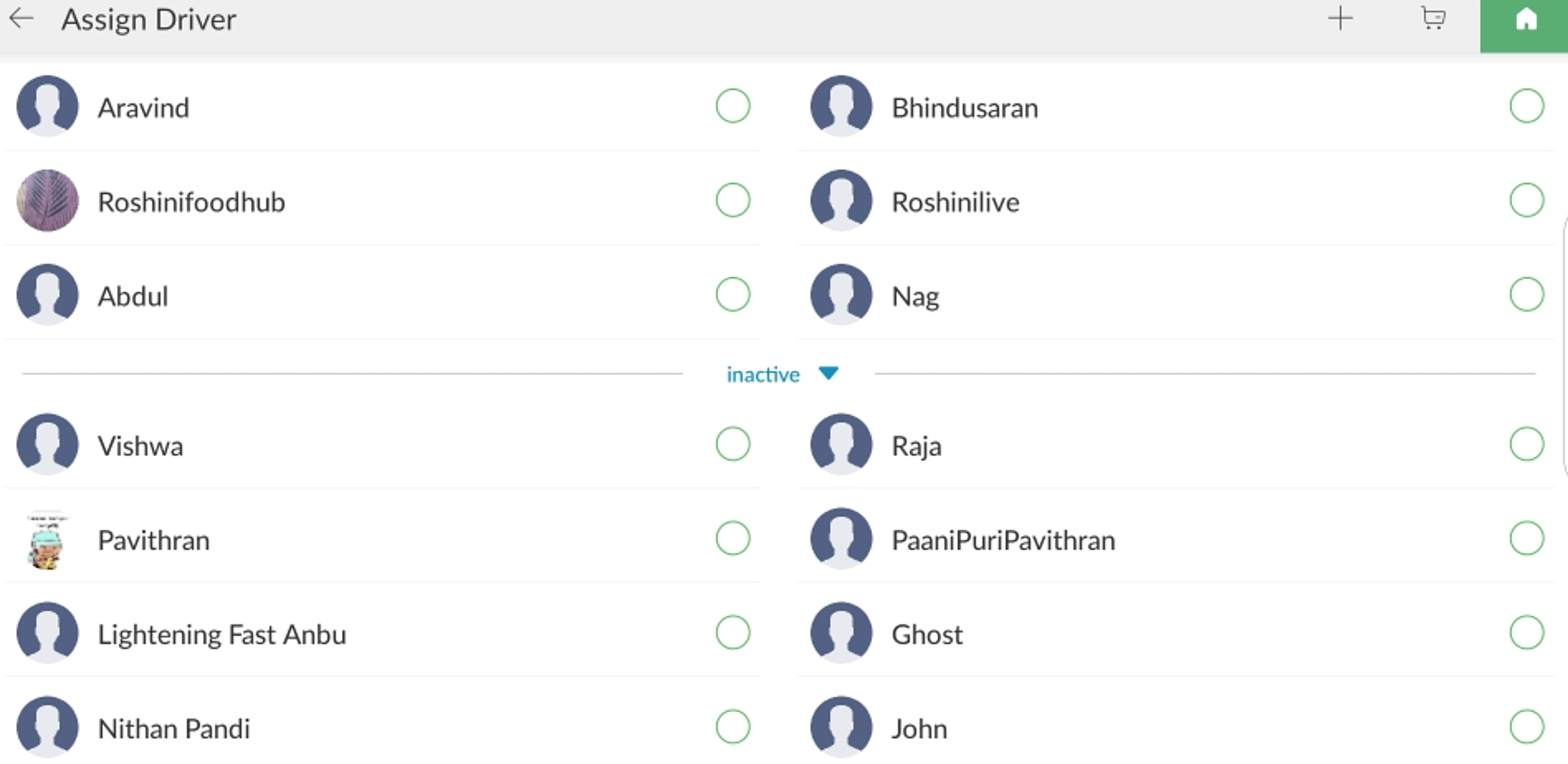Screen dimensions: 1568x764
Task: Select radio button for John
Action: (1527, 727)
